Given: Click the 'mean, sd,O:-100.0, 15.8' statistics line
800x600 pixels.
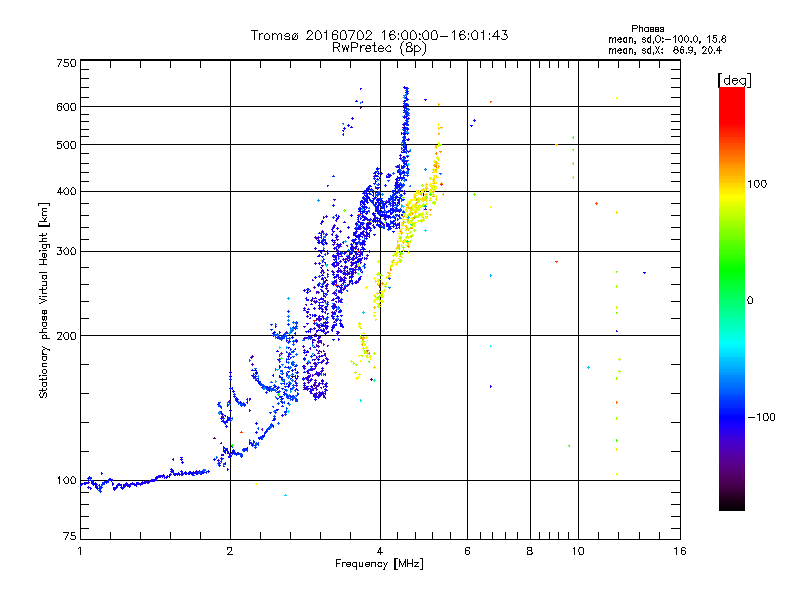Looking at the screenshot, I should pos(667,39).
